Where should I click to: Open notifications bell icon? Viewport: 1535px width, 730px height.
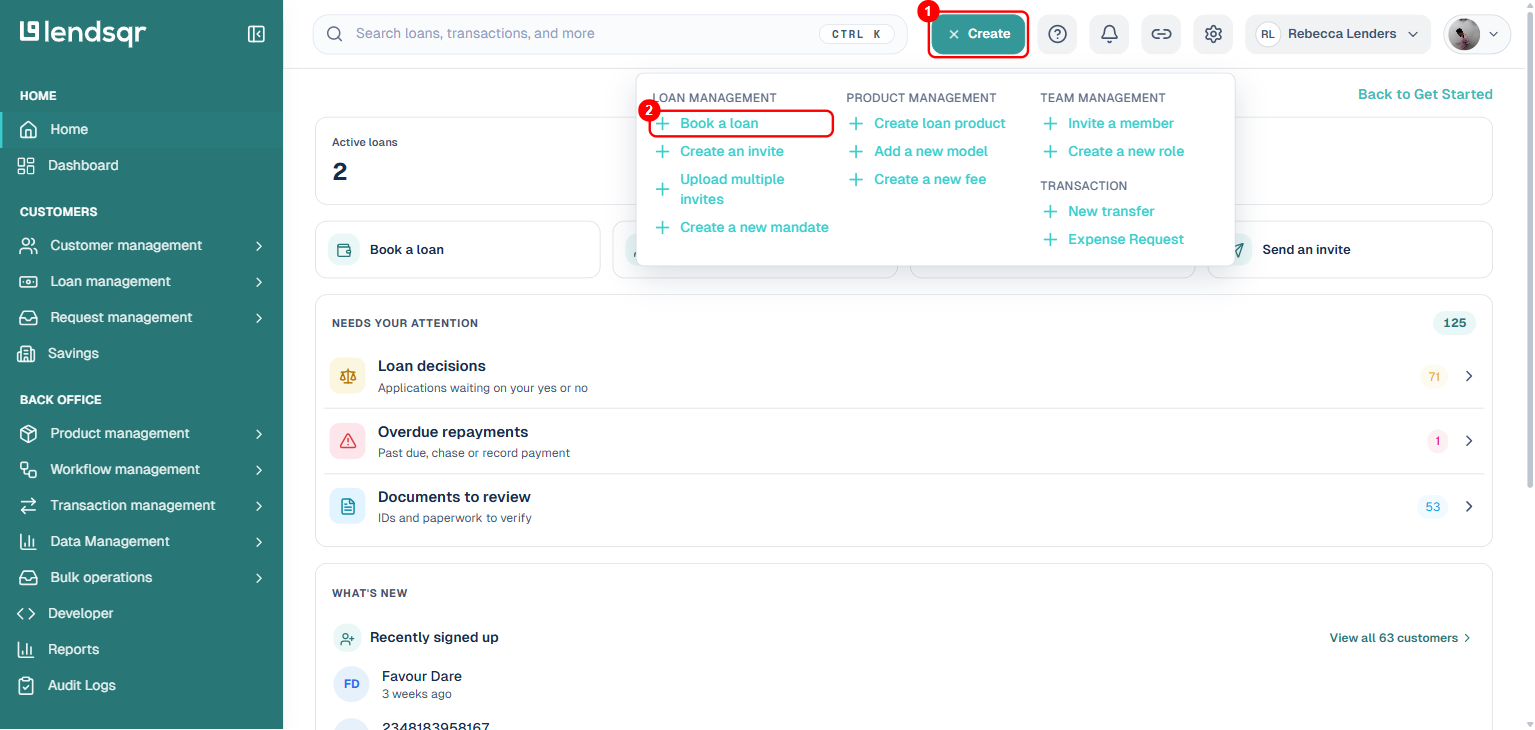click(1109, 34)
